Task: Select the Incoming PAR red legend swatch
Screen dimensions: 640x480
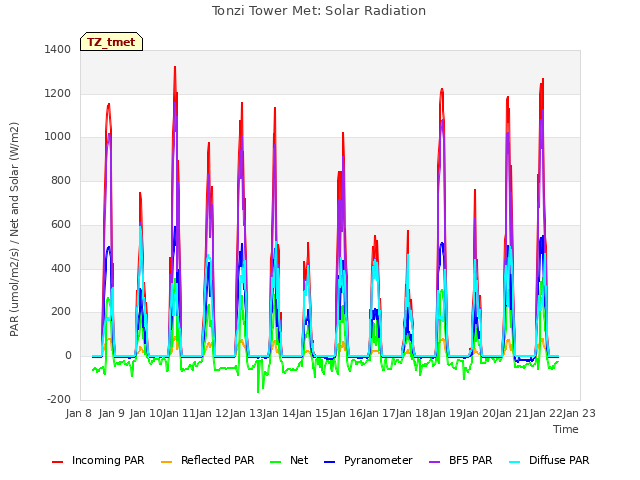Action: tap(58, 462)
